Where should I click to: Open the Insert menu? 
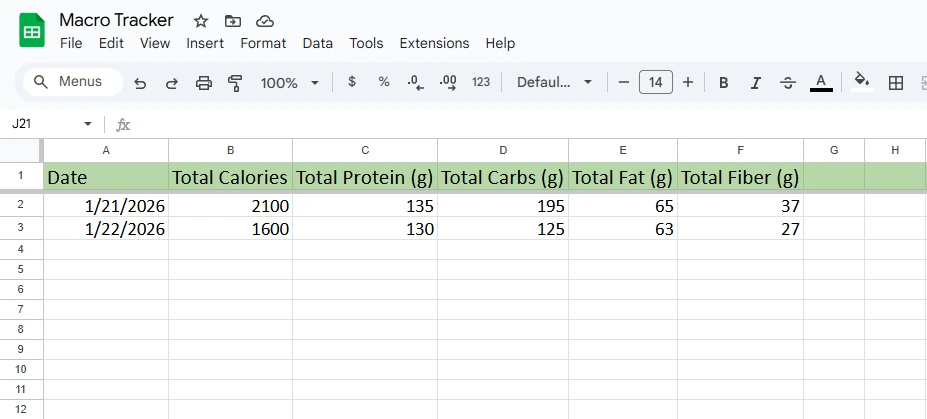coord(205,44)
